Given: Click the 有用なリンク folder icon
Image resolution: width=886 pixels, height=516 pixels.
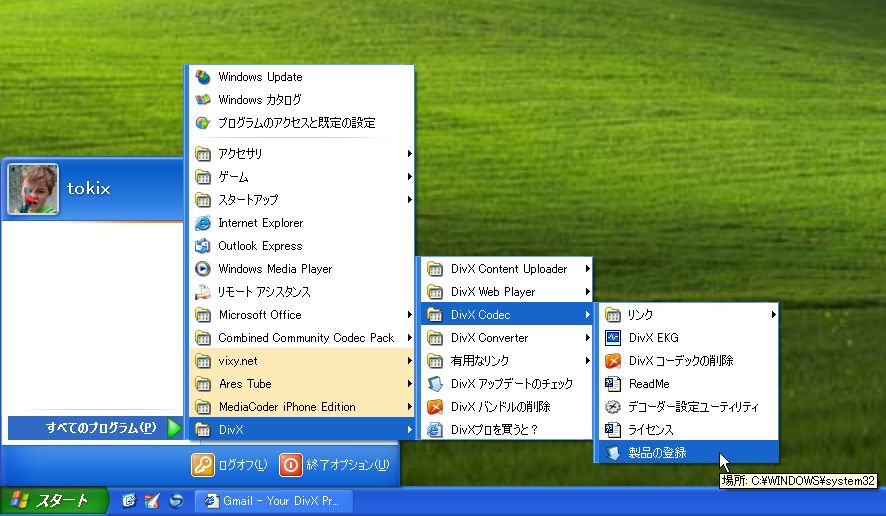Looking at the screenshot, I should (x=435, y=361).
